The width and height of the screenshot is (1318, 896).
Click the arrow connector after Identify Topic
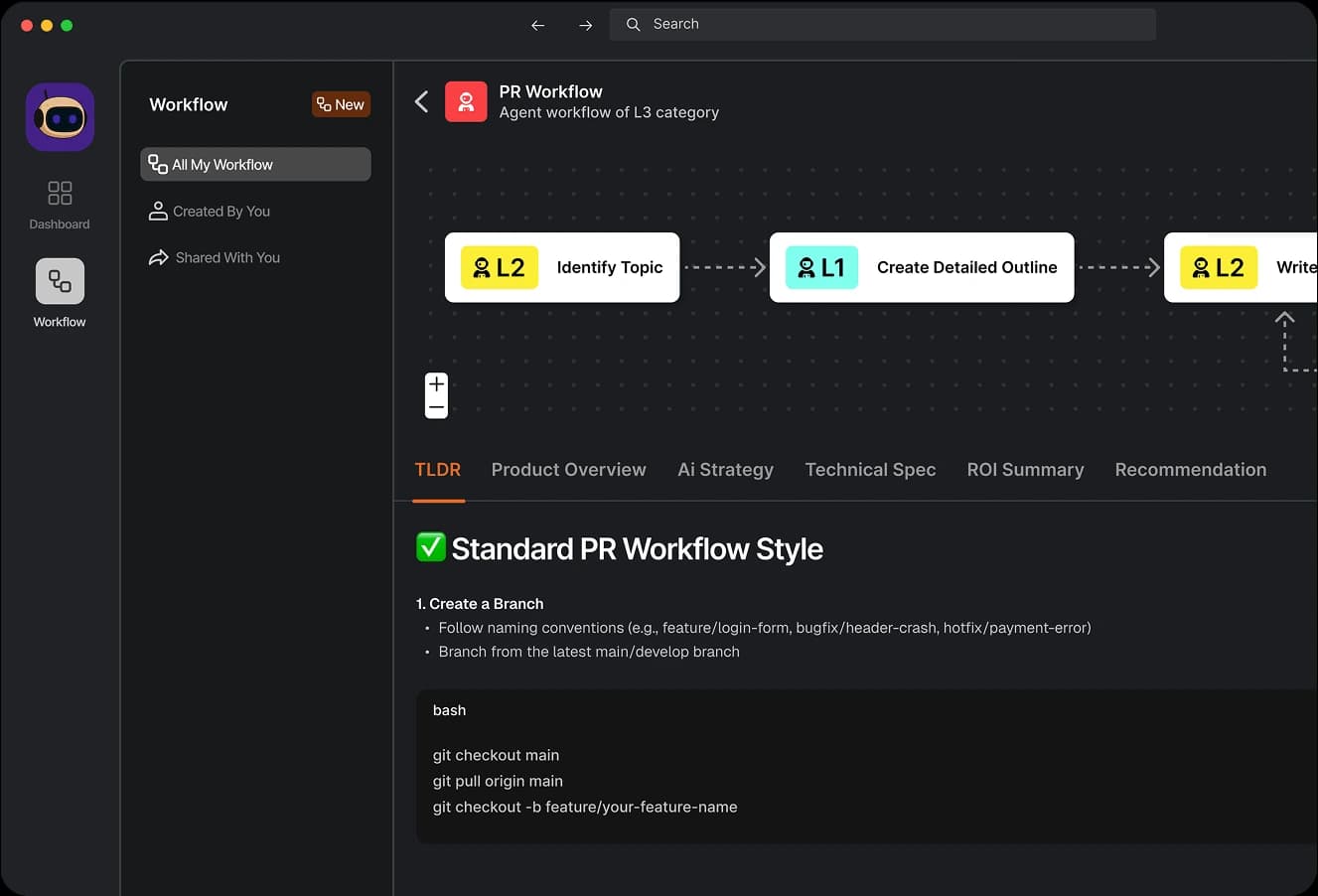pos(725,267)
